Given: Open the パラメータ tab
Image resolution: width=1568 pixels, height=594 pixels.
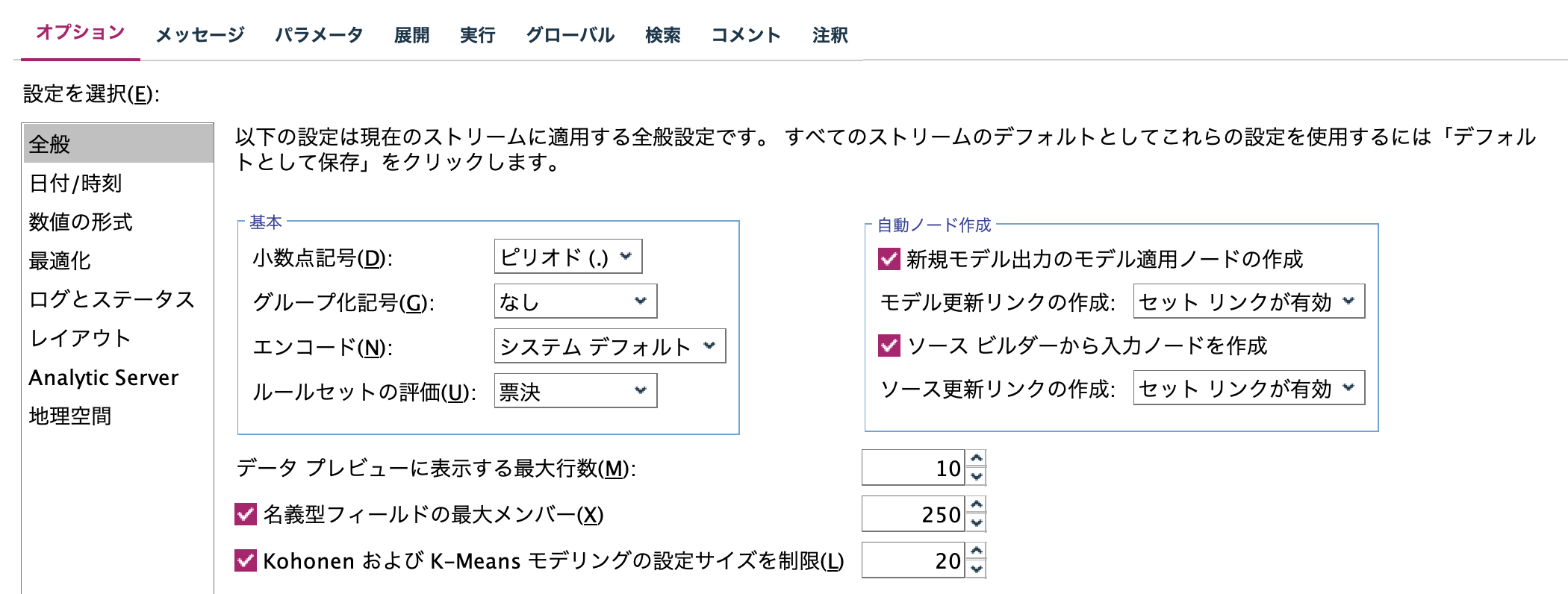Looking at the screenshot, I should click(320, 34).
